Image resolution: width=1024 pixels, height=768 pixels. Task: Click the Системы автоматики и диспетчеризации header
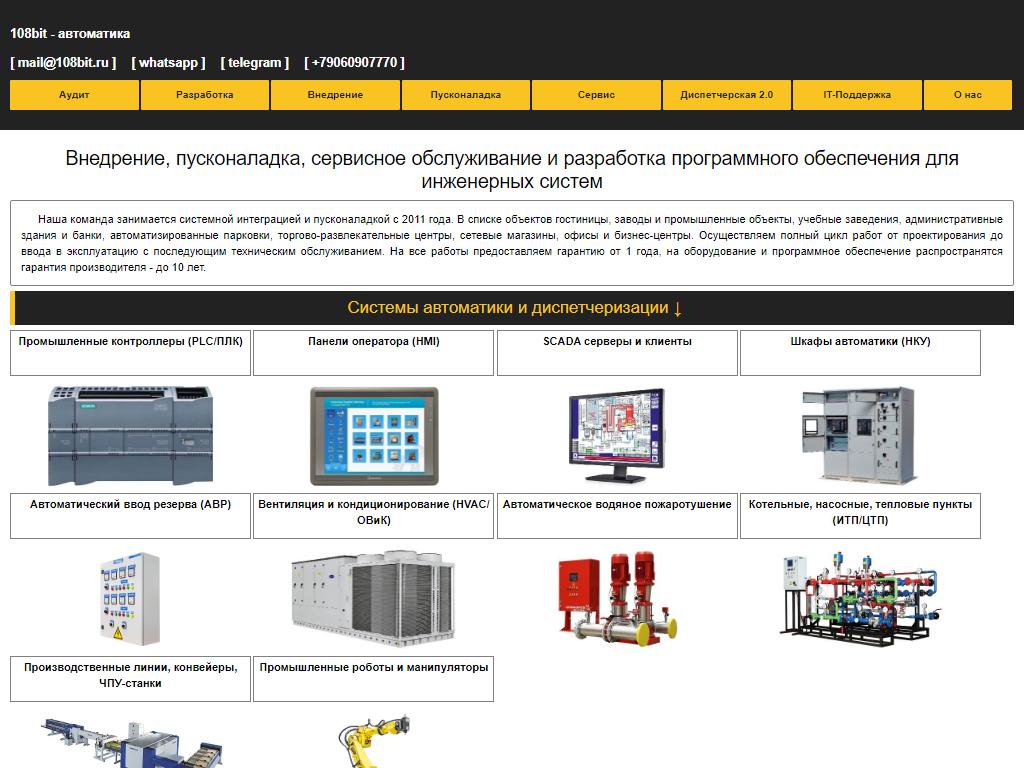pyautogui.click(x=514, y=308)
